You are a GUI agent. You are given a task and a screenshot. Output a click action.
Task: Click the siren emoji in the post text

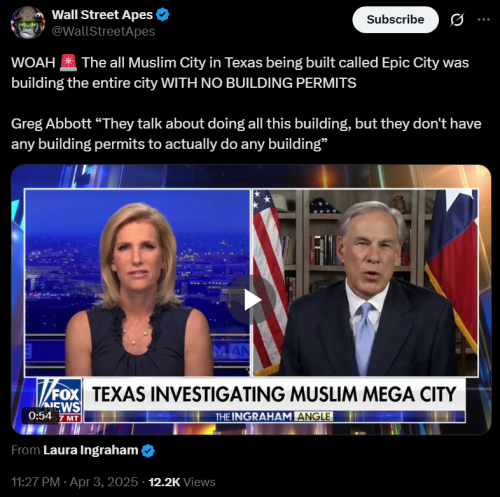point(68,63)
